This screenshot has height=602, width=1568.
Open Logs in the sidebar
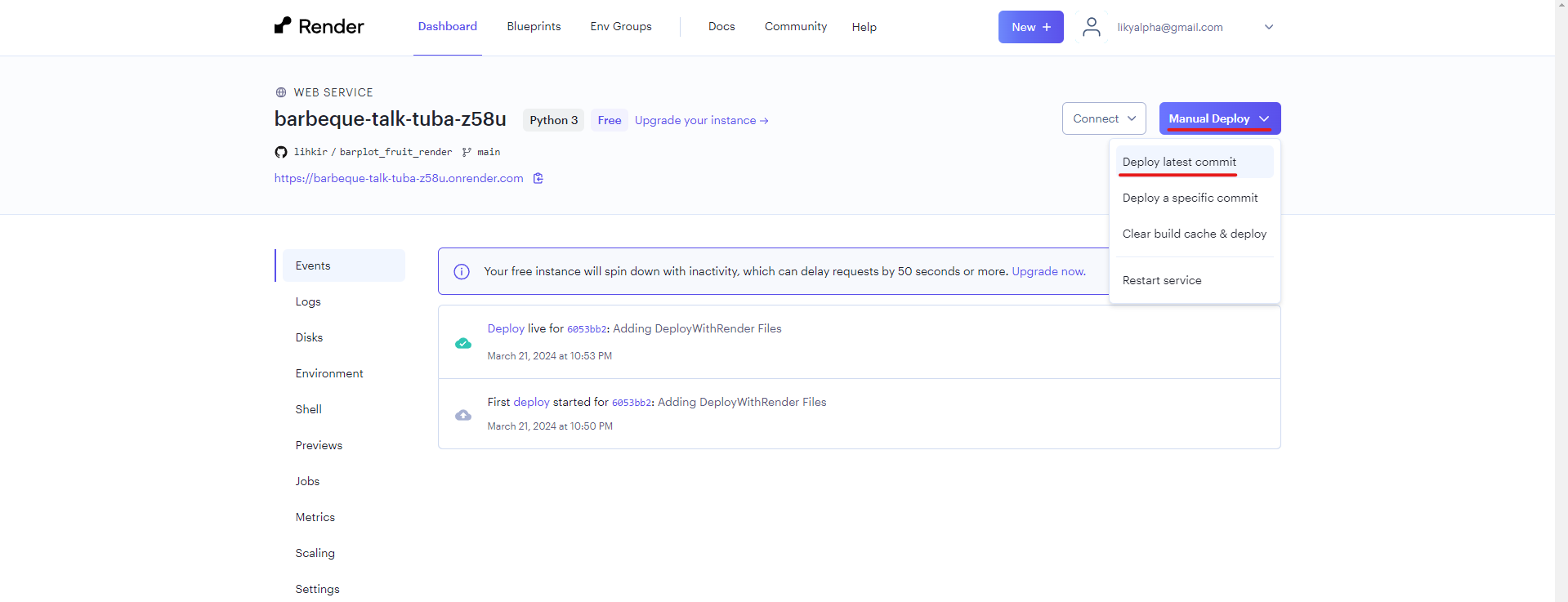click(x=308, y=301)
